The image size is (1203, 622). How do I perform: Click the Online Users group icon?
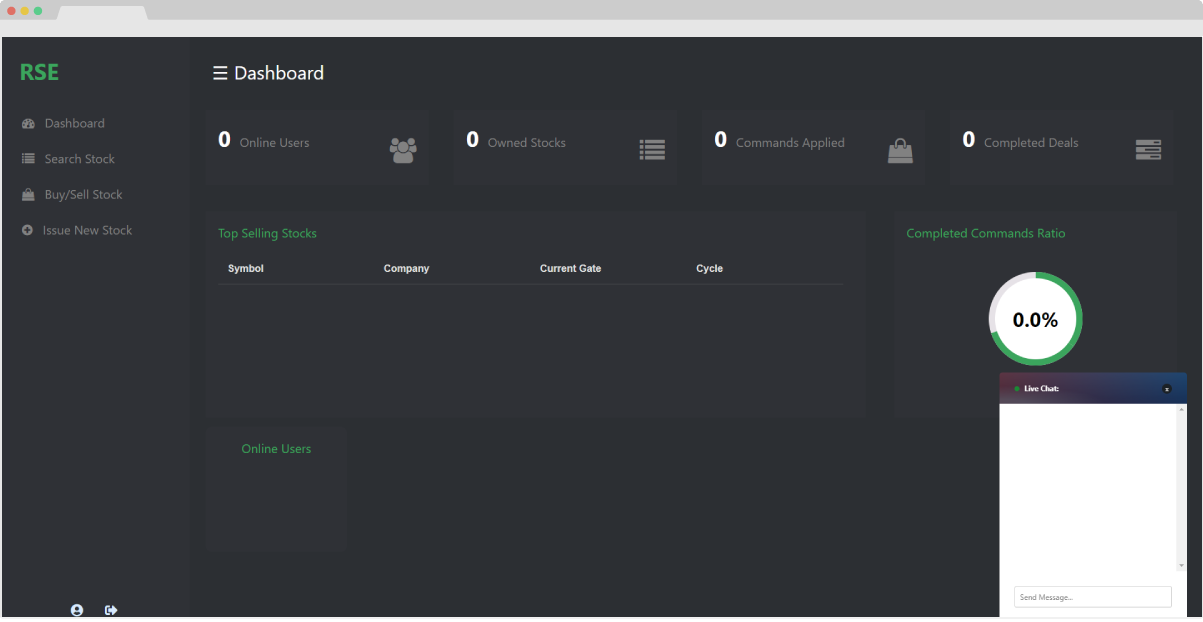coord(403,150)
